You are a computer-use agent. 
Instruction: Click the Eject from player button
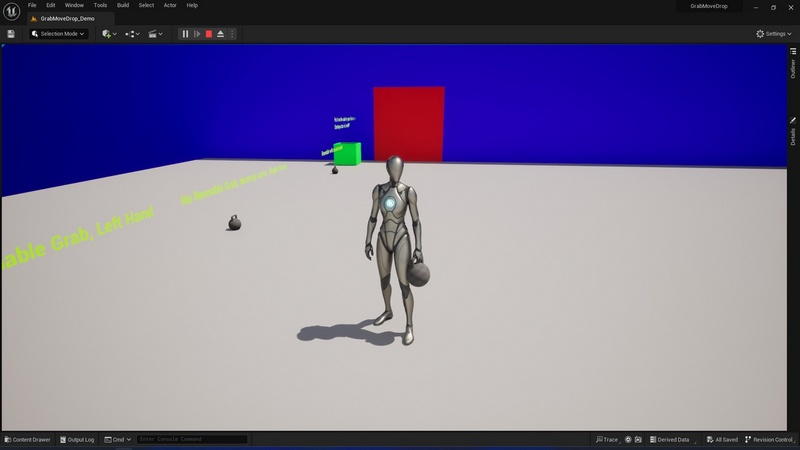coord(221,34)
